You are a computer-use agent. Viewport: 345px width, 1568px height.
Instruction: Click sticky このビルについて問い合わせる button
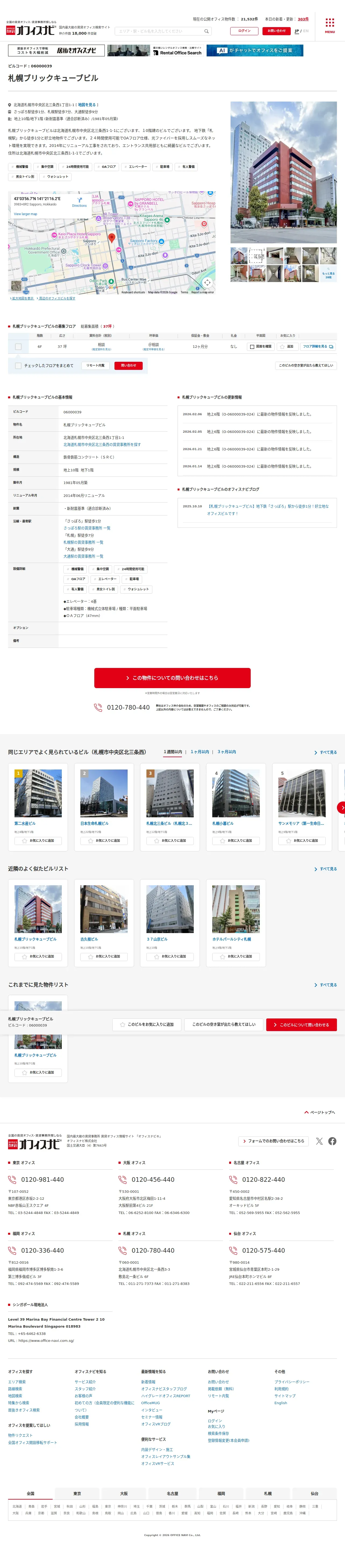point(301,1024)
